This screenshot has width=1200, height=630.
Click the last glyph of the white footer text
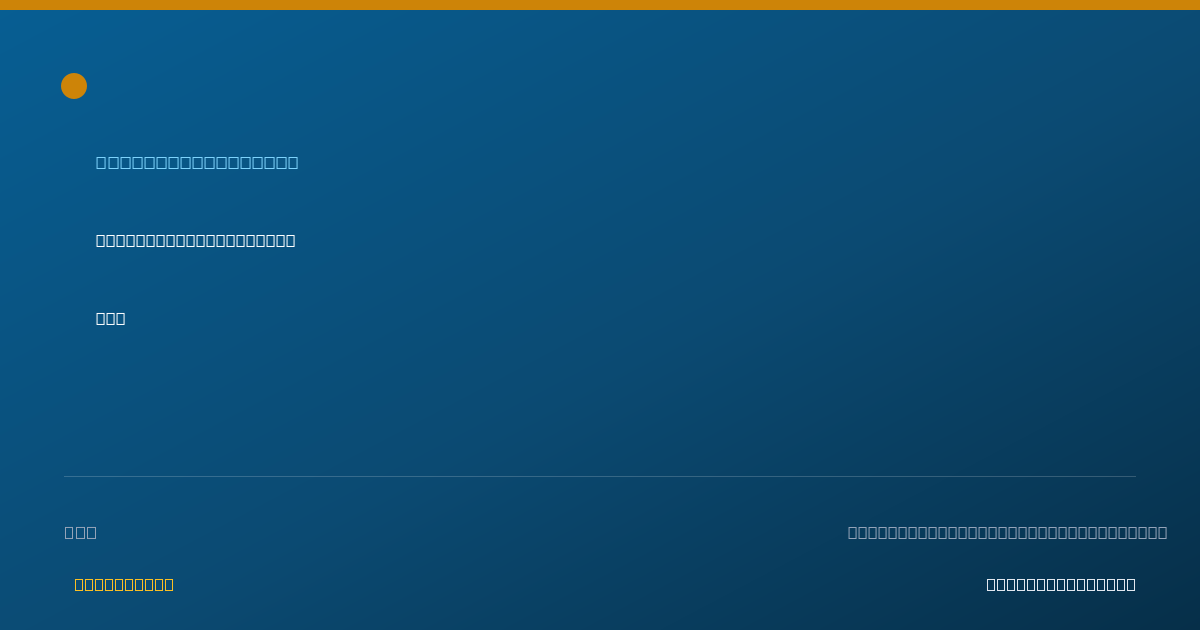1131,584
